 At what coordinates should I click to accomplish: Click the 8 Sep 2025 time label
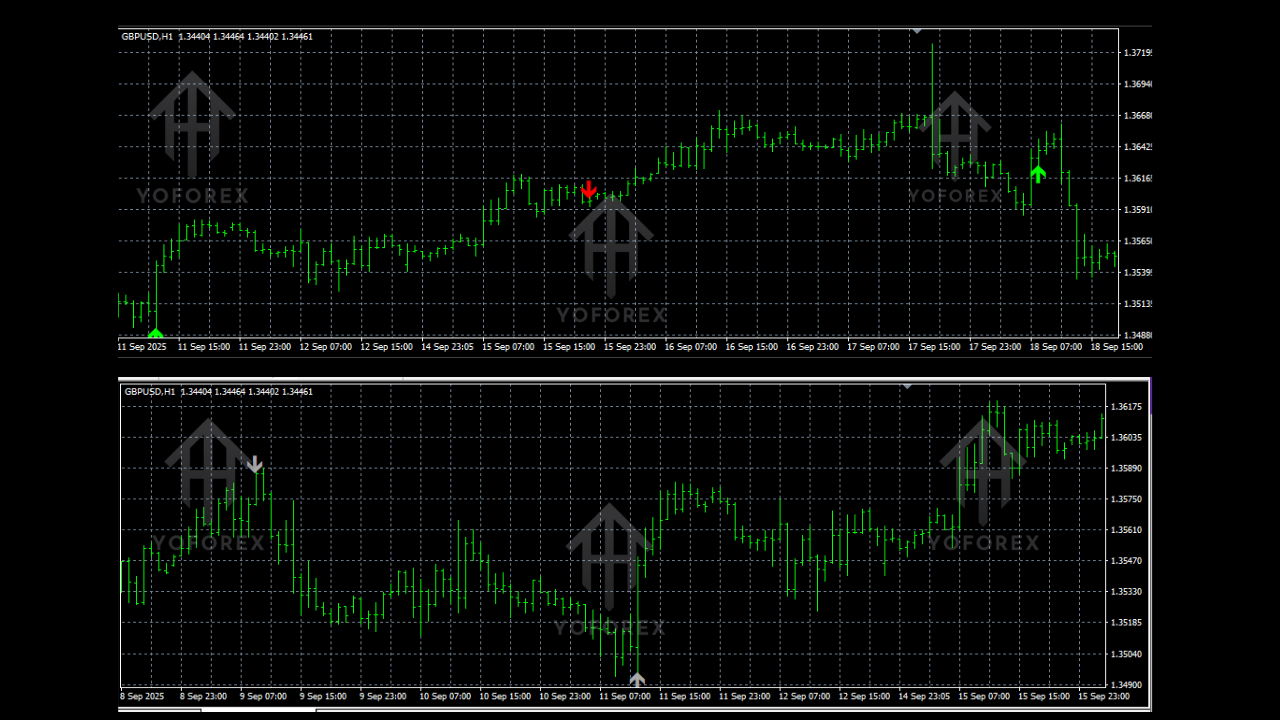142,696
